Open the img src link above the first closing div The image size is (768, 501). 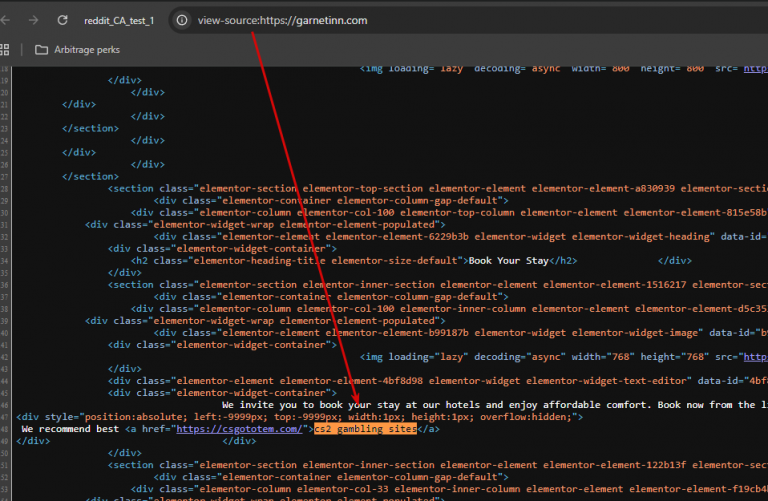[756, 69]
